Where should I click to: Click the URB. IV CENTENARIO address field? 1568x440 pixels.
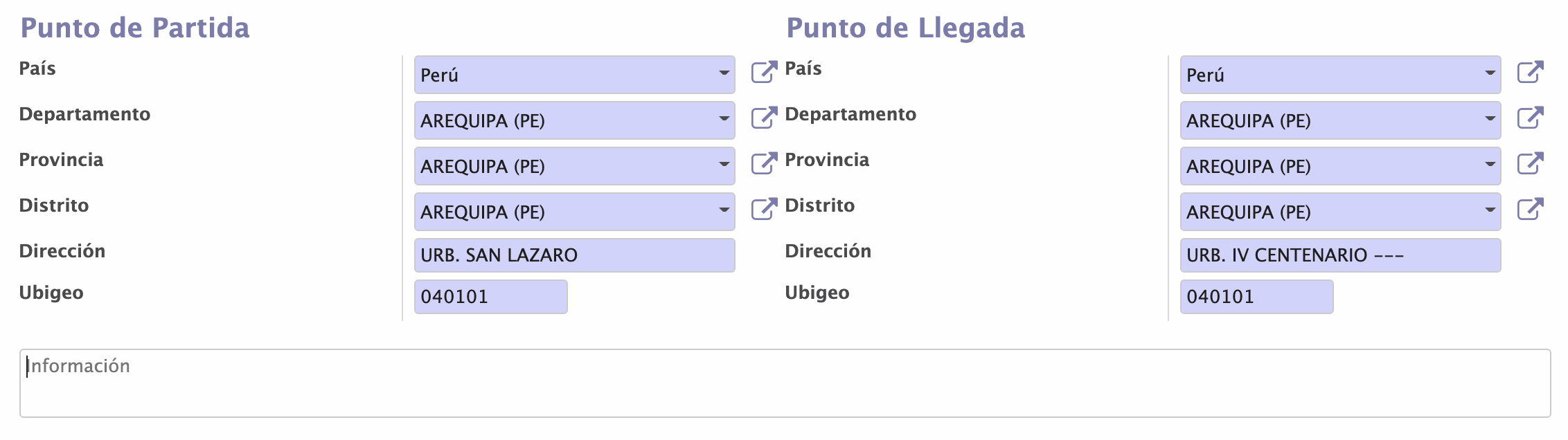pos(1339,255)
